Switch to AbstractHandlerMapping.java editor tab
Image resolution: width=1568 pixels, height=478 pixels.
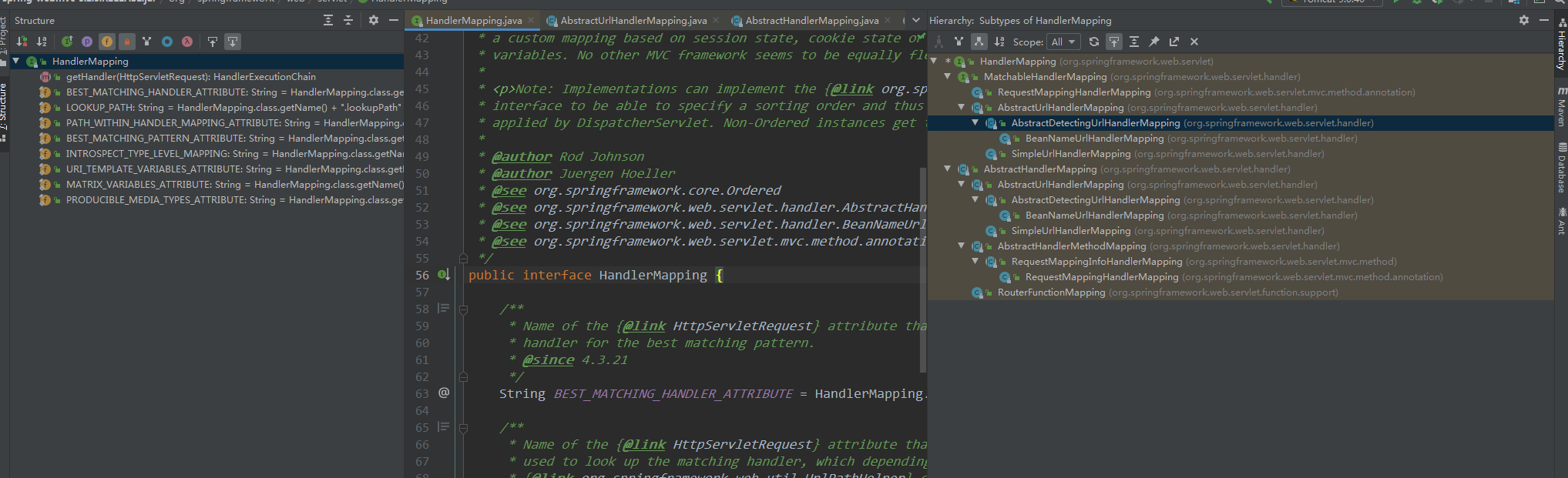[x=812, y=21]
